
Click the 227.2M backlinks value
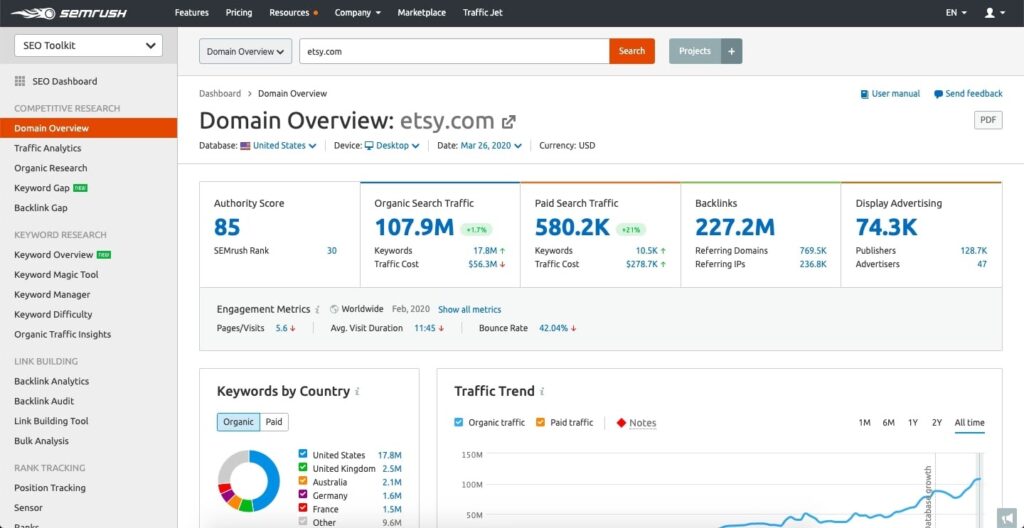click(x=735, y=227)
